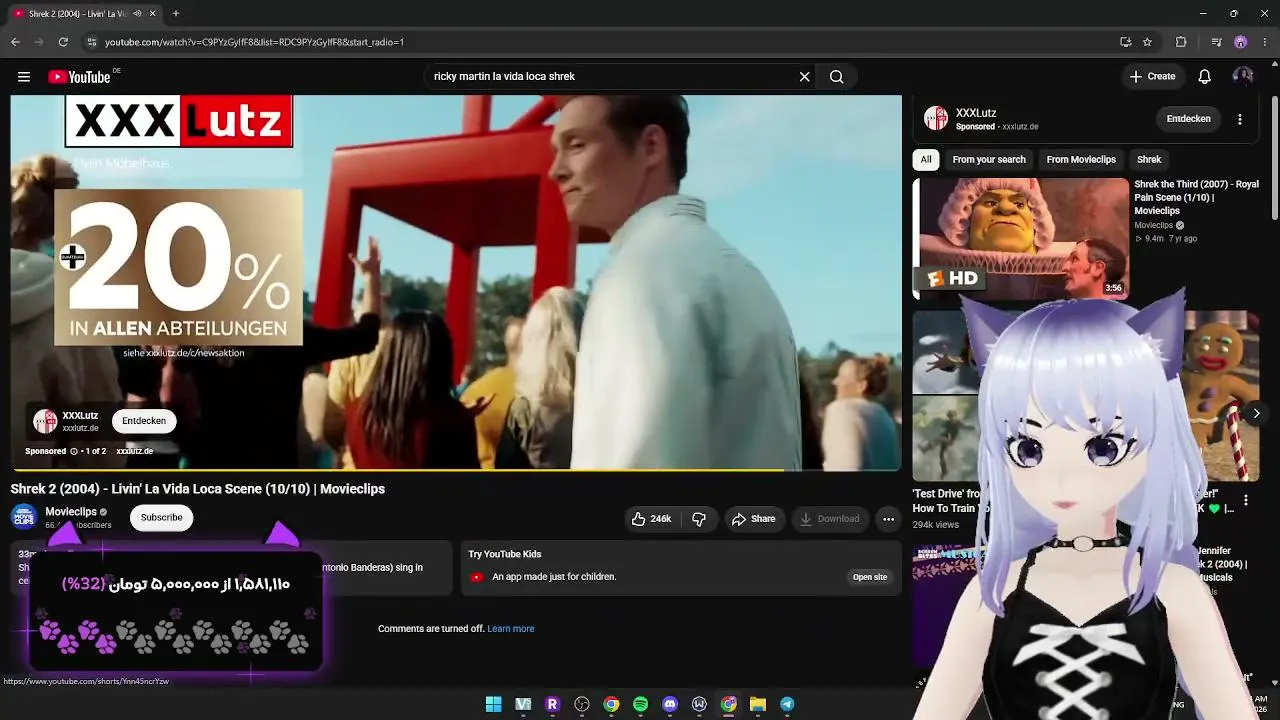The width and height of the screenshot is (1280, 720).
Task: Click the YouTube Kids app icon
Action: click(477, 577)
